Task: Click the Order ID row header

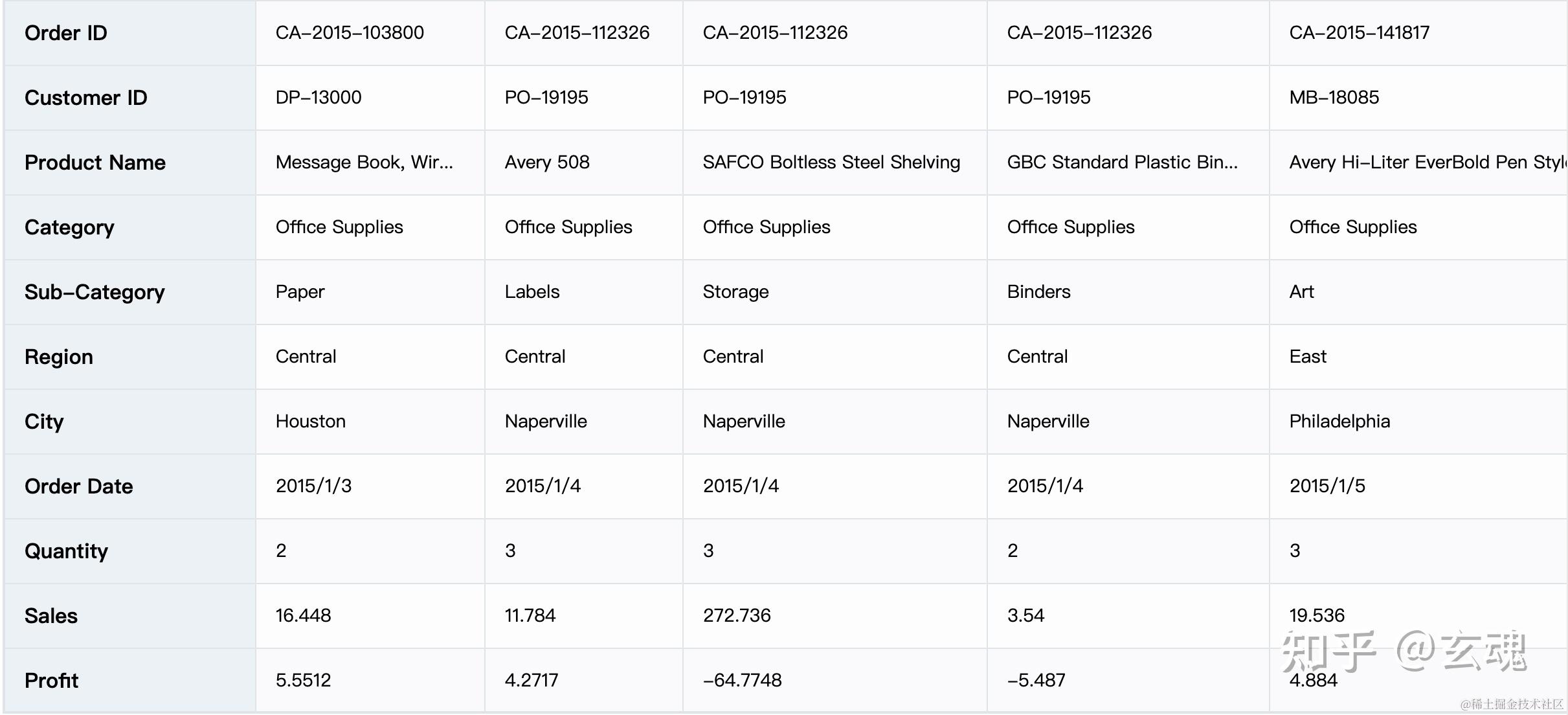Action: [x=66, y=33]
